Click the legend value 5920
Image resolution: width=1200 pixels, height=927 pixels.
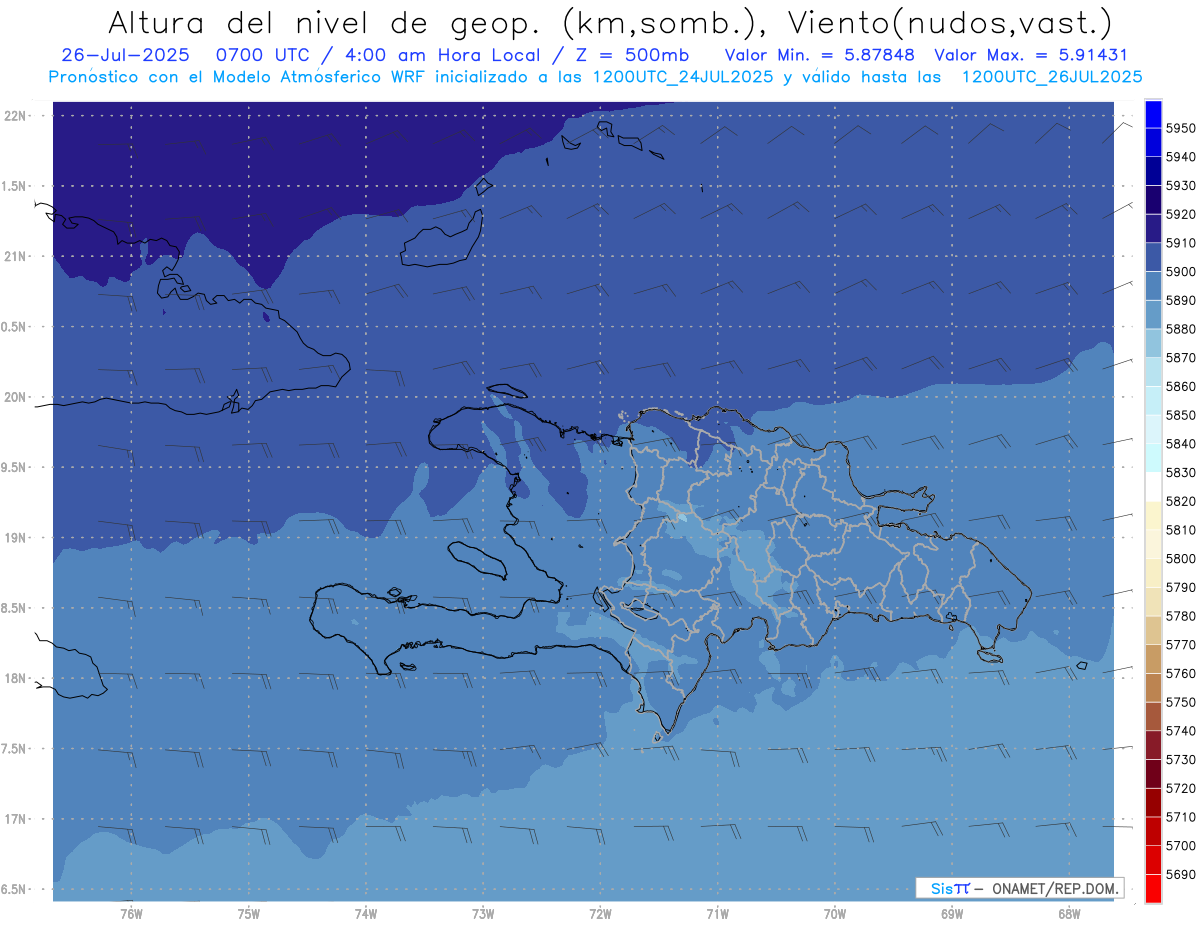(x=1180, y=214)
